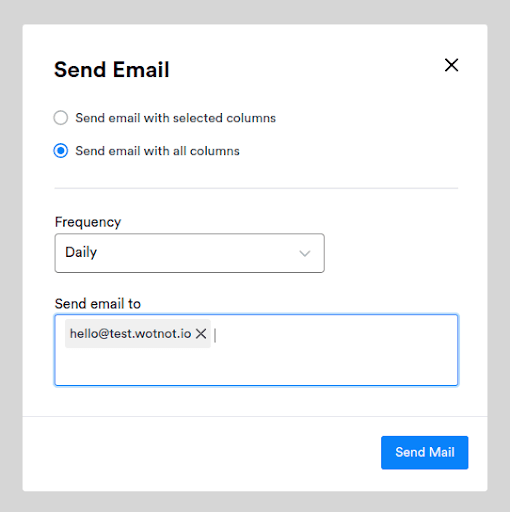Click the 'Send email to' field label
This screenshot has width=510, height=512.
pyautogui.click(x=98, y=304)
